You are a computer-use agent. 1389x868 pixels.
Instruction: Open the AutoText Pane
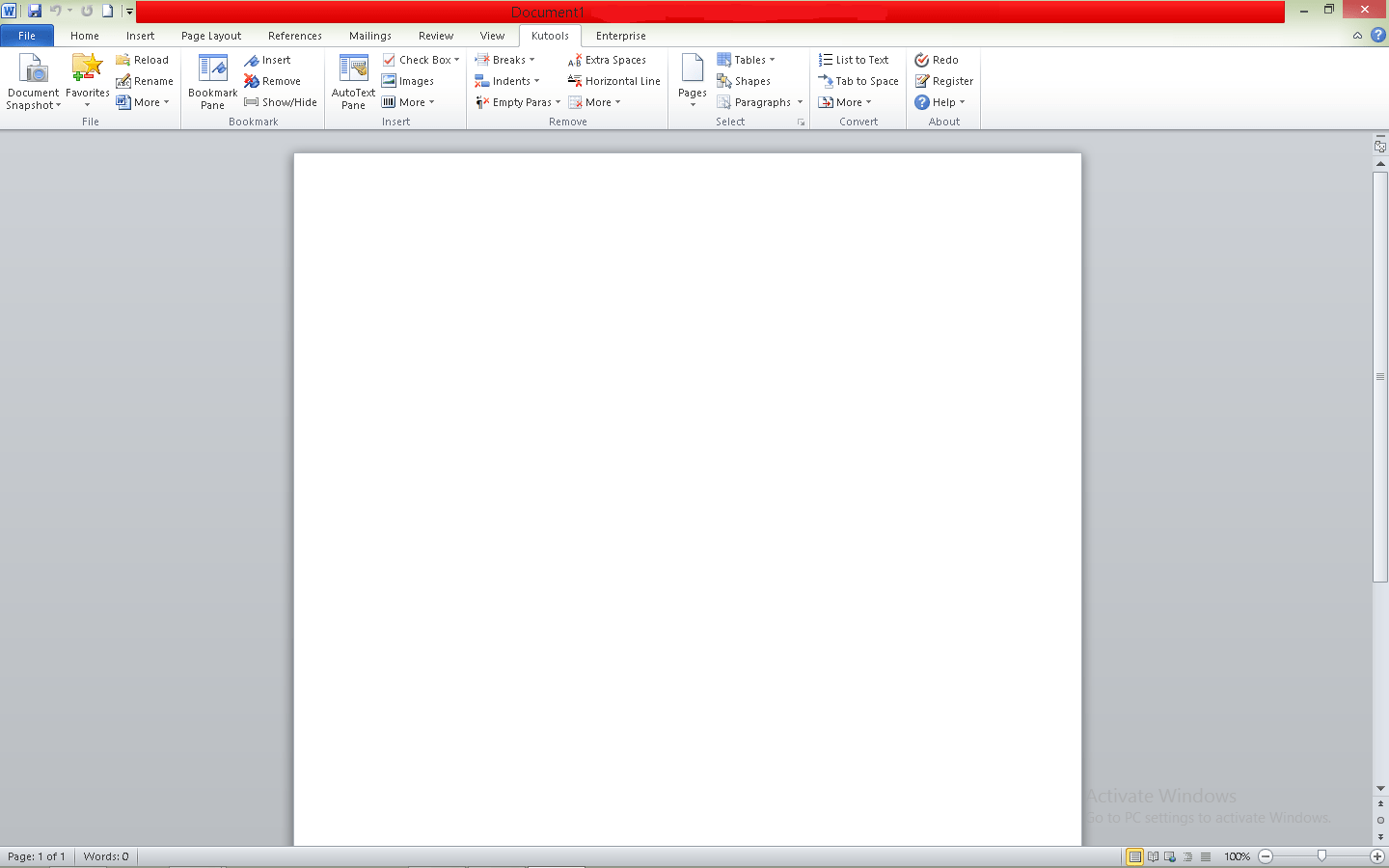[353, 81]
